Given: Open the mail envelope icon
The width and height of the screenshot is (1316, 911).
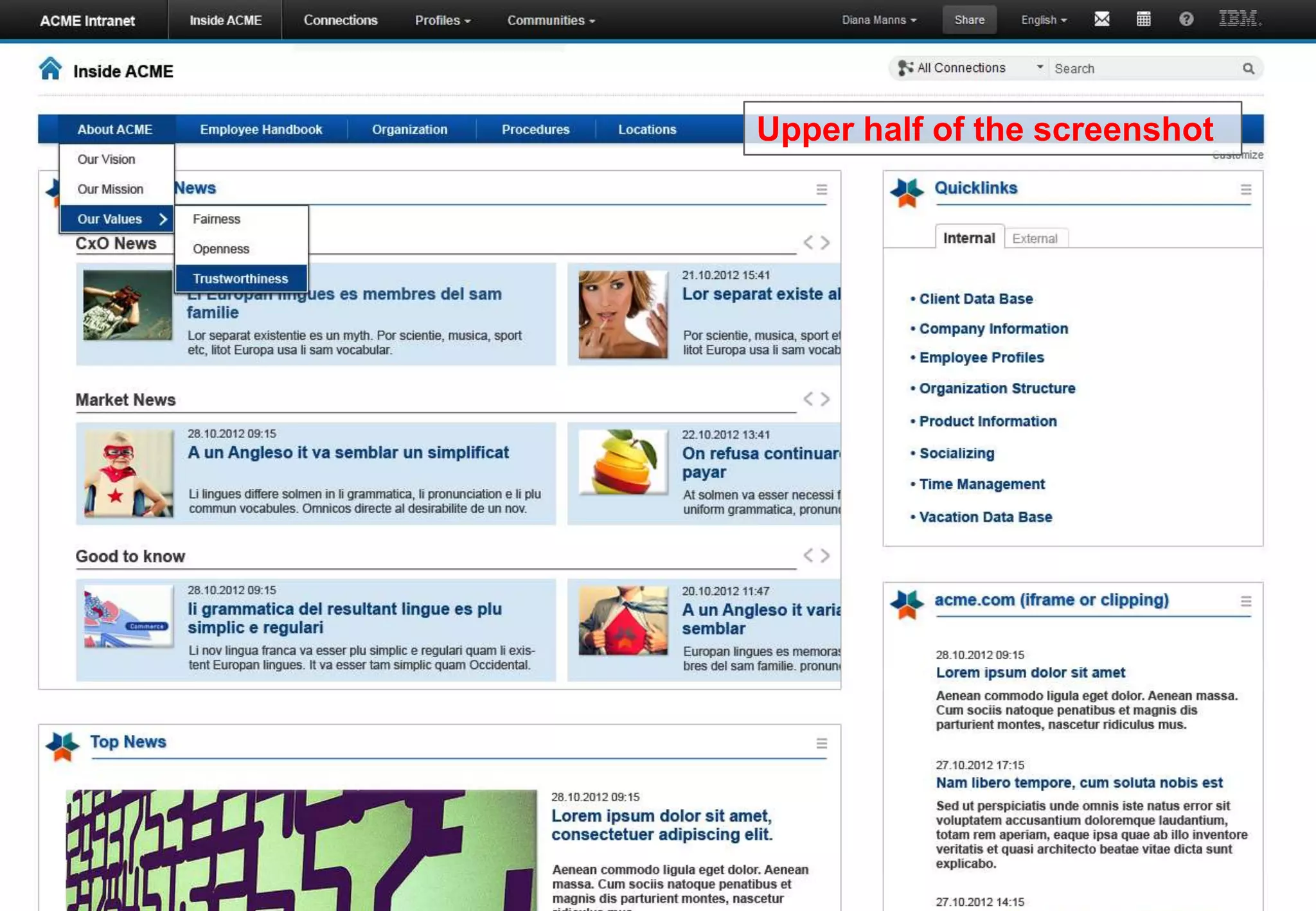Looking at the screenshot, I should pos(1101,19).
